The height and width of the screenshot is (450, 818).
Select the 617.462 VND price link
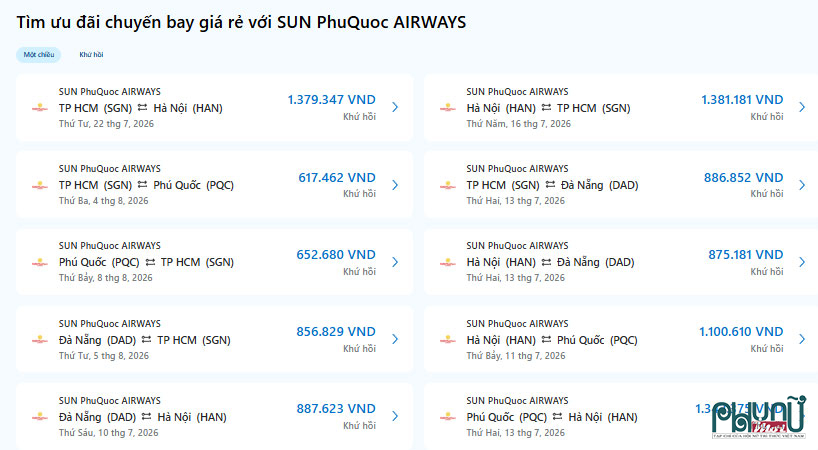coord(337,178)
